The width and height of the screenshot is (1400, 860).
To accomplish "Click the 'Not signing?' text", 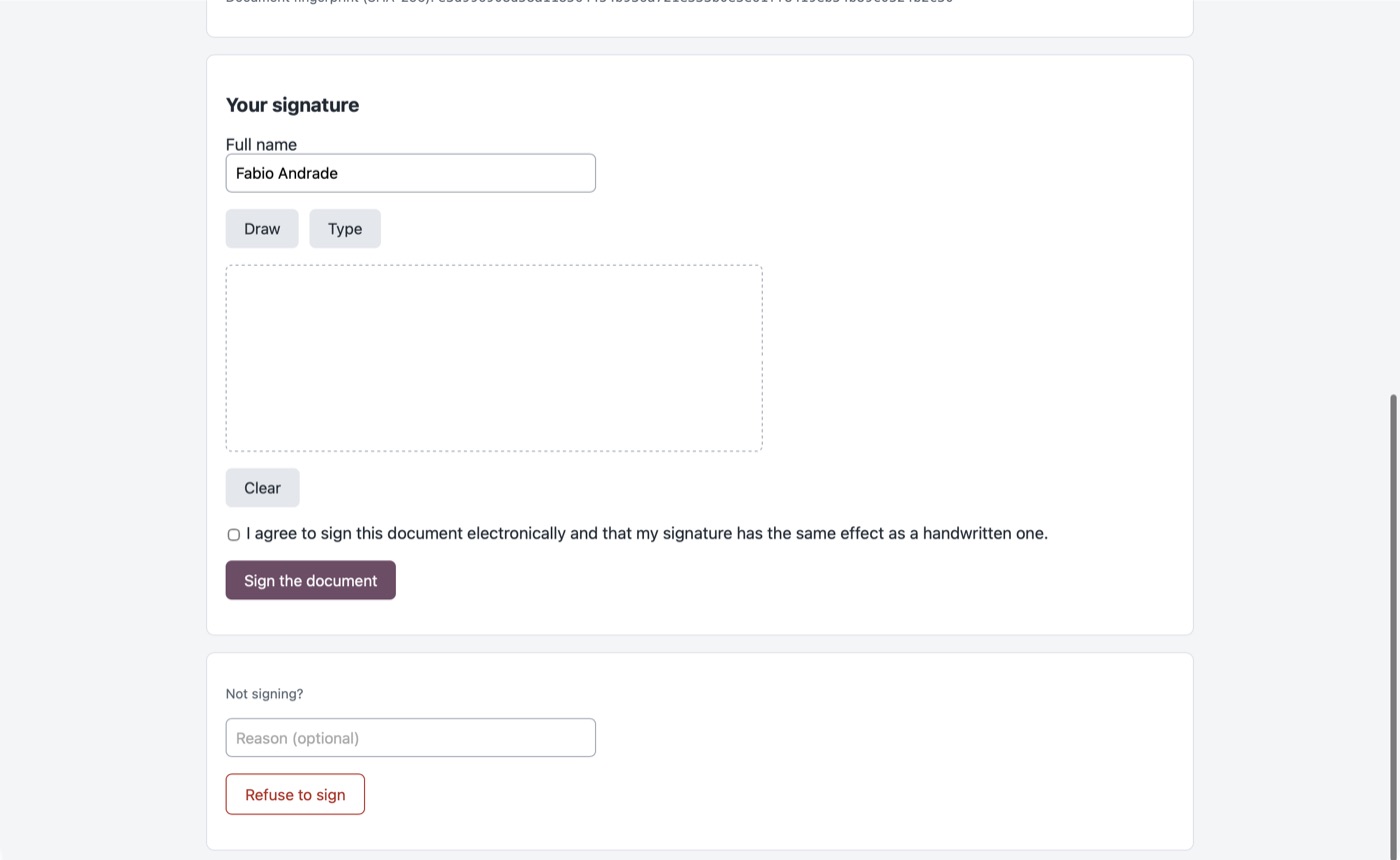I will (264, 694).
